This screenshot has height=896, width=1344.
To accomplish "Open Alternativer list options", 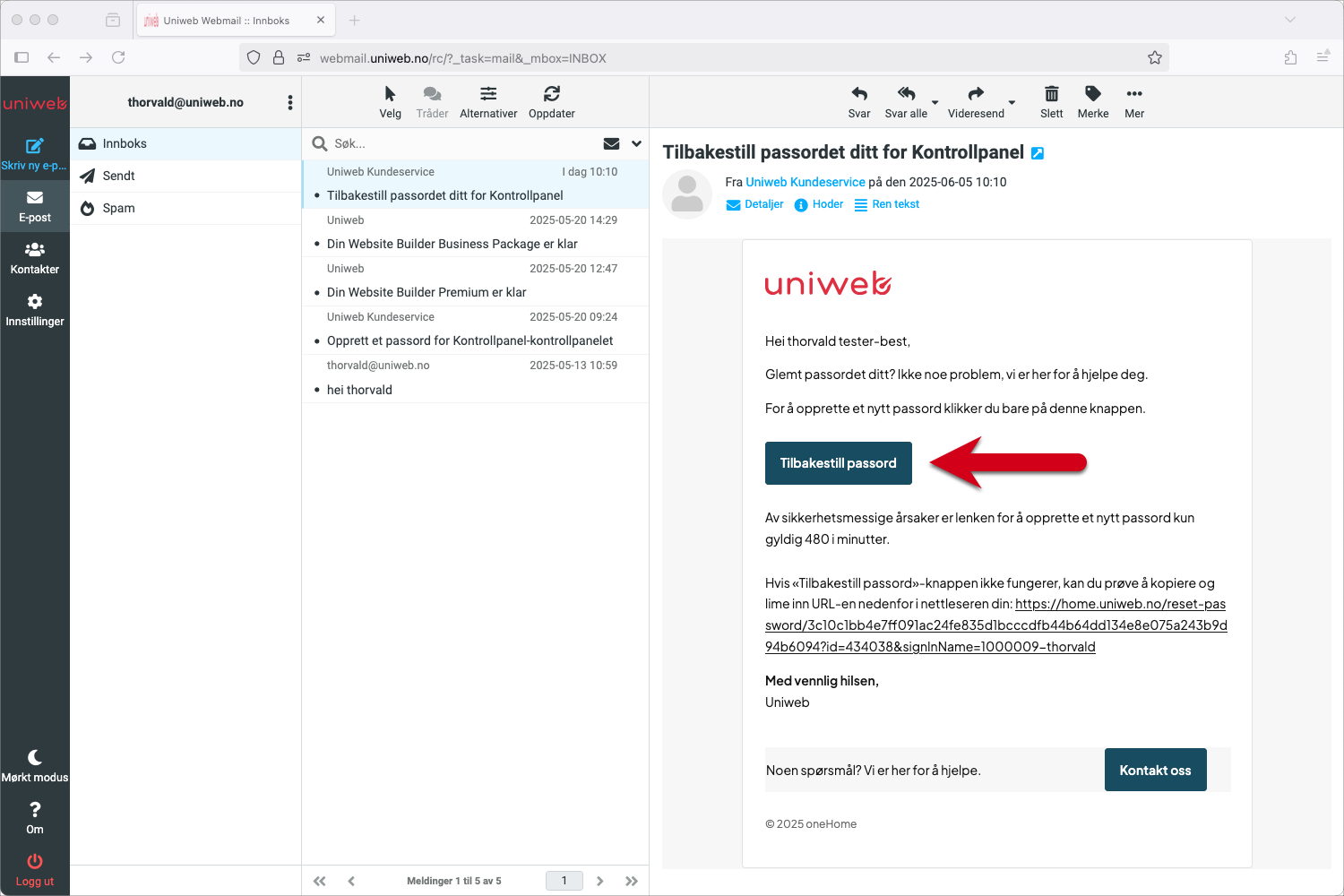I will click(x=488, y=102).
